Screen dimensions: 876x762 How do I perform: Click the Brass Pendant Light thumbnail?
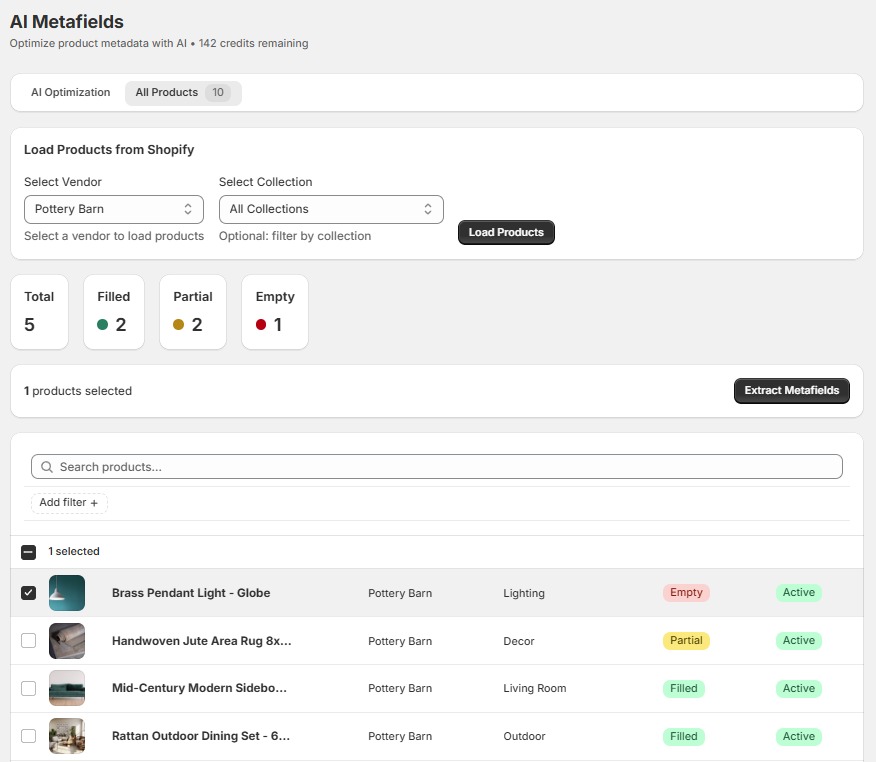(x=67, y=593)
